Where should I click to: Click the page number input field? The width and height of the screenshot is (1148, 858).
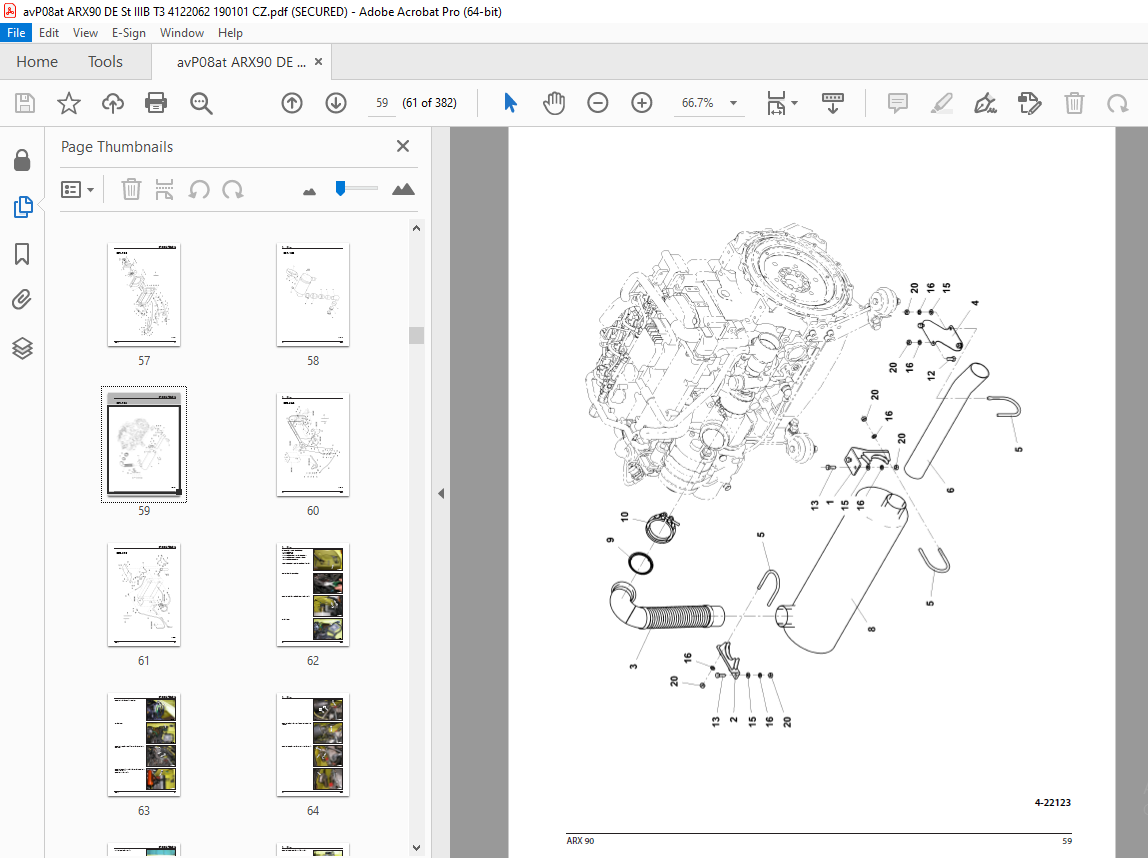381,103
